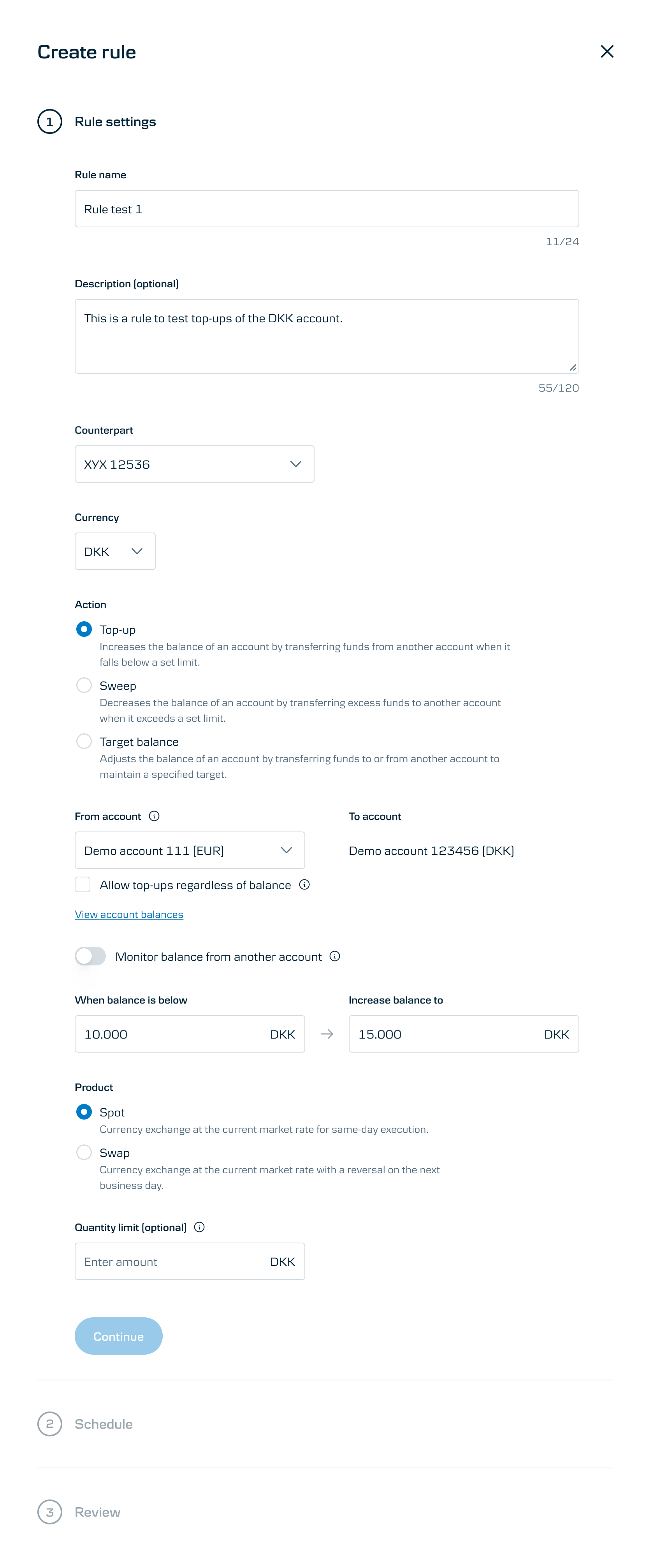Toggle Monitor balance from another account
654x1568 pixels.
coord(90,956)
